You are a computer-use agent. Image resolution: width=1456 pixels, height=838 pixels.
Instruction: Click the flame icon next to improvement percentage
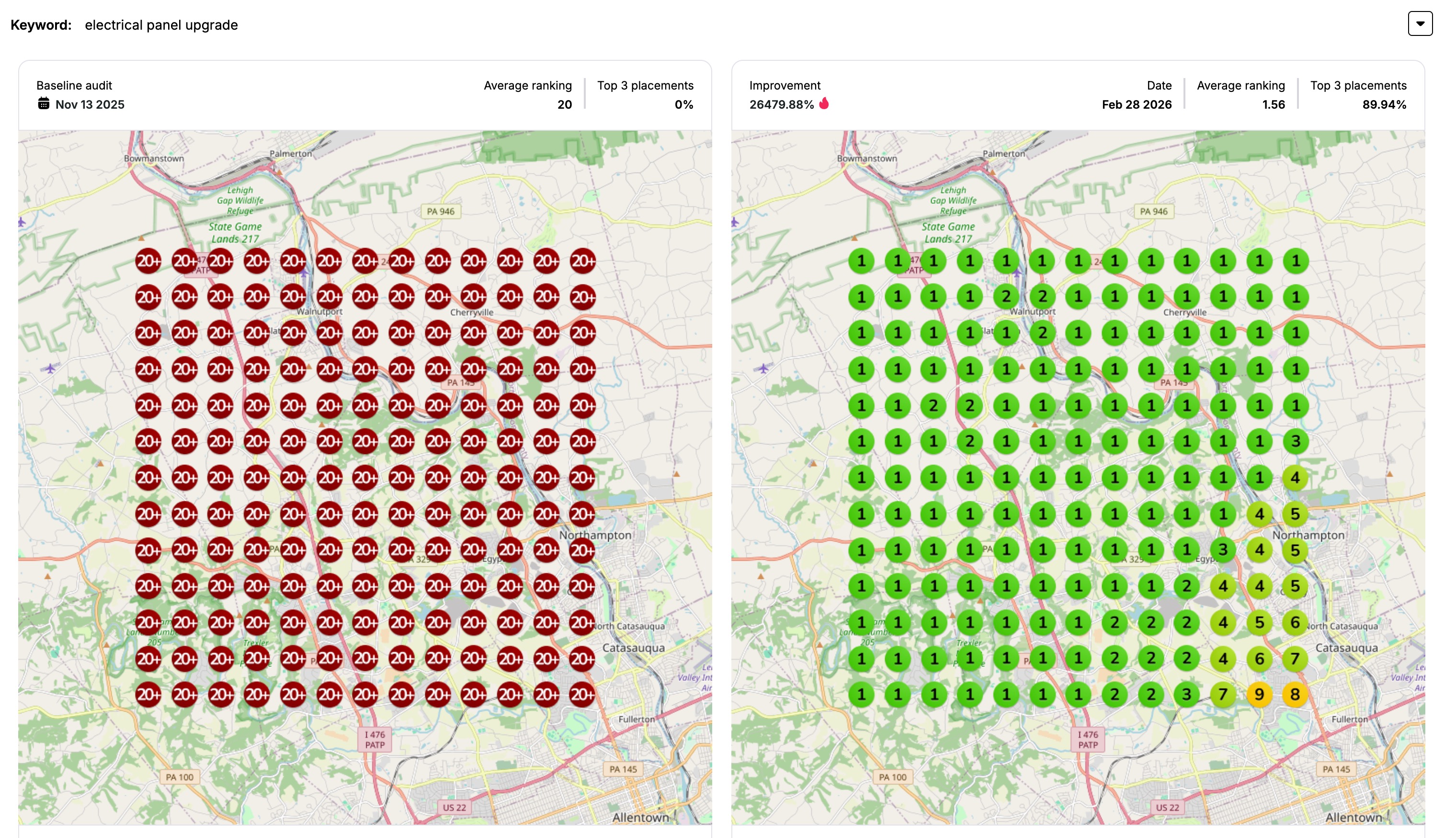click(x=824, y=103)
